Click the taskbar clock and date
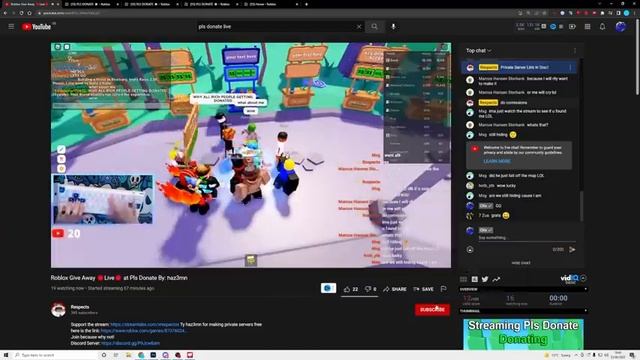 tap(618, 355)
